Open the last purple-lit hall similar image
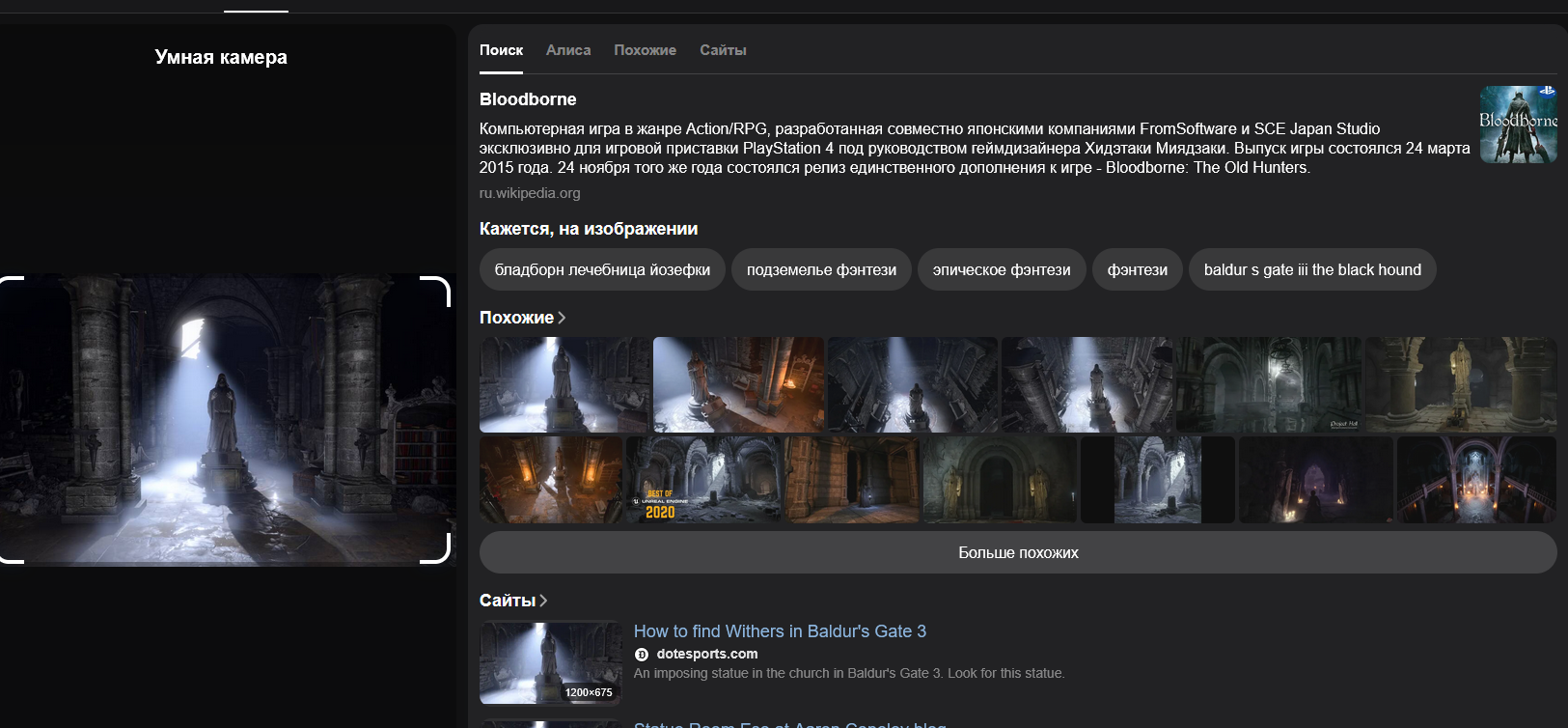Viewport: 1568px width, 728px height. pyautogui.click(x=1476, y=480)
